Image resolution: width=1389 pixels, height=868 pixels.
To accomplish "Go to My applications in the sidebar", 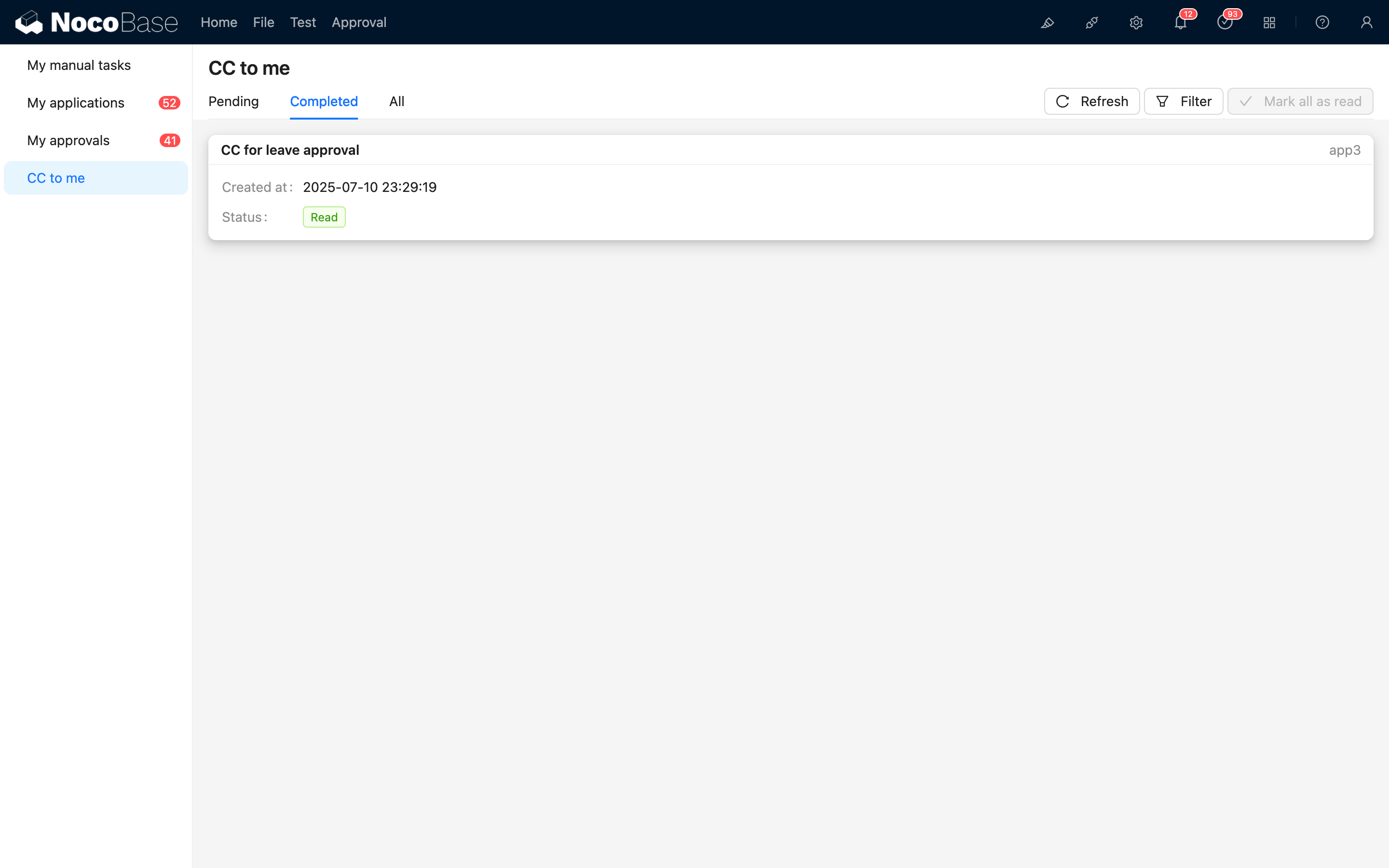I will tap(76, 103).
